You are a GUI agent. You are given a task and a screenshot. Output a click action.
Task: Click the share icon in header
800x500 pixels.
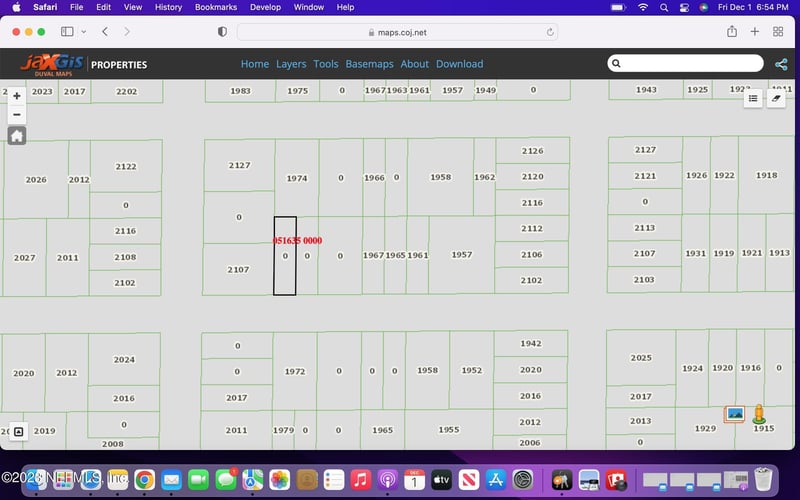(x=781, y=64)
